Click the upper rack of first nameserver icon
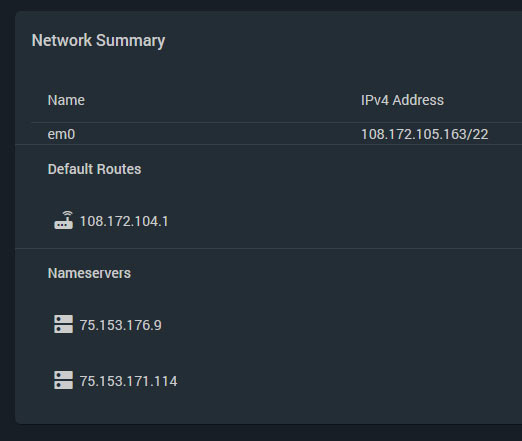Viewport: 522px width, 441px height. click(x=63, y=319)
